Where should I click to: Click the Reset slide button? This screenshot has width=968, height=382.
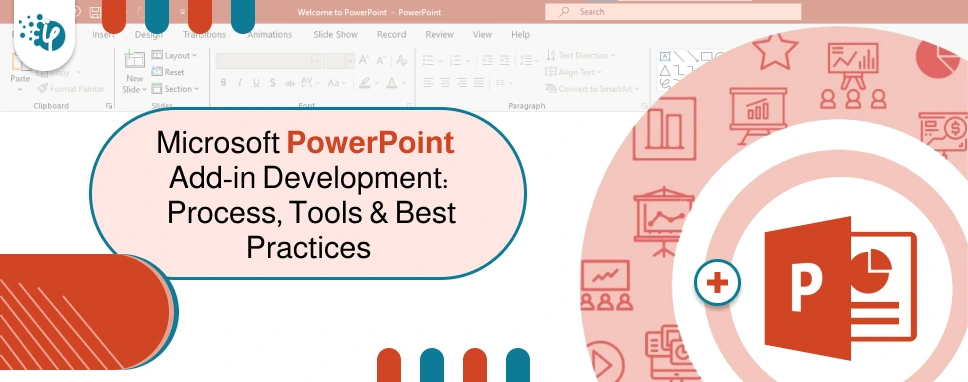pyautogui.click(x=168, y=72)
